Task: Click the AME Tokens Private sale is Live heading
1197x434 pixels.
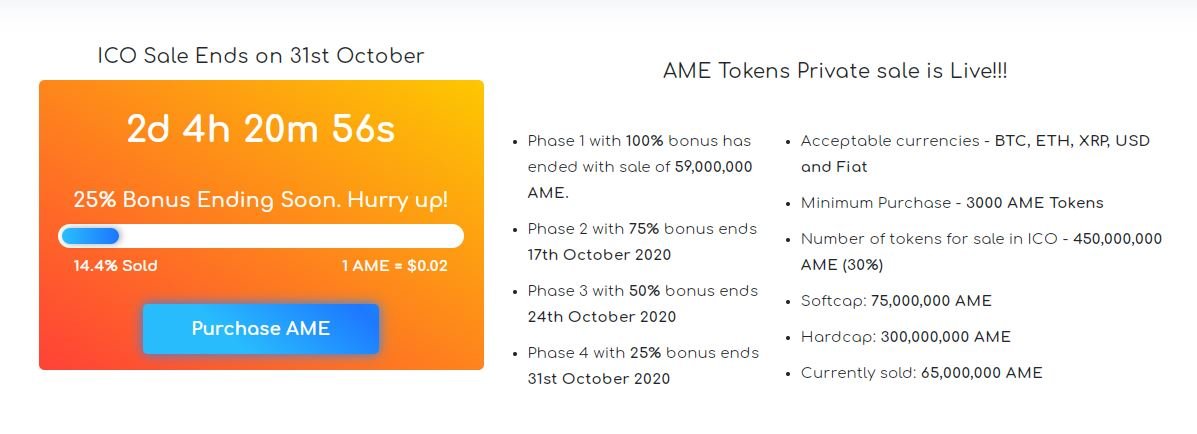Action: coord(835,72)
